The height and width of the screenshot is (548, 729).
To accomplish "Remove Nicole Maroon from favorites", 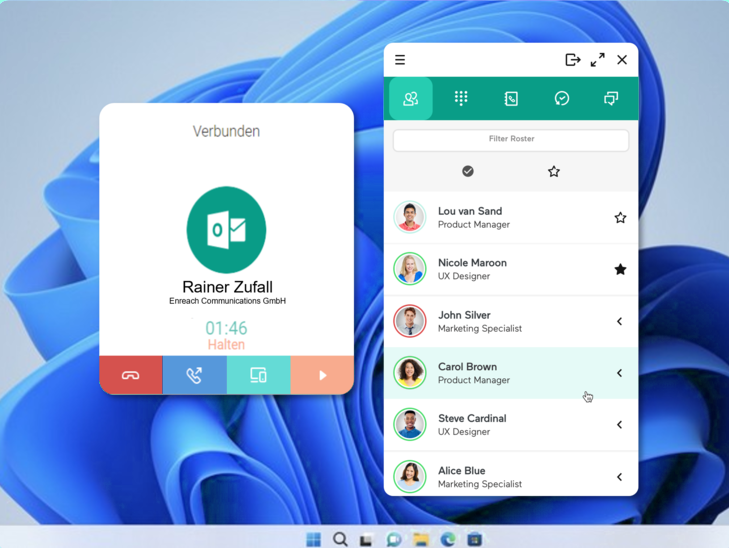I will pos(620,269).
